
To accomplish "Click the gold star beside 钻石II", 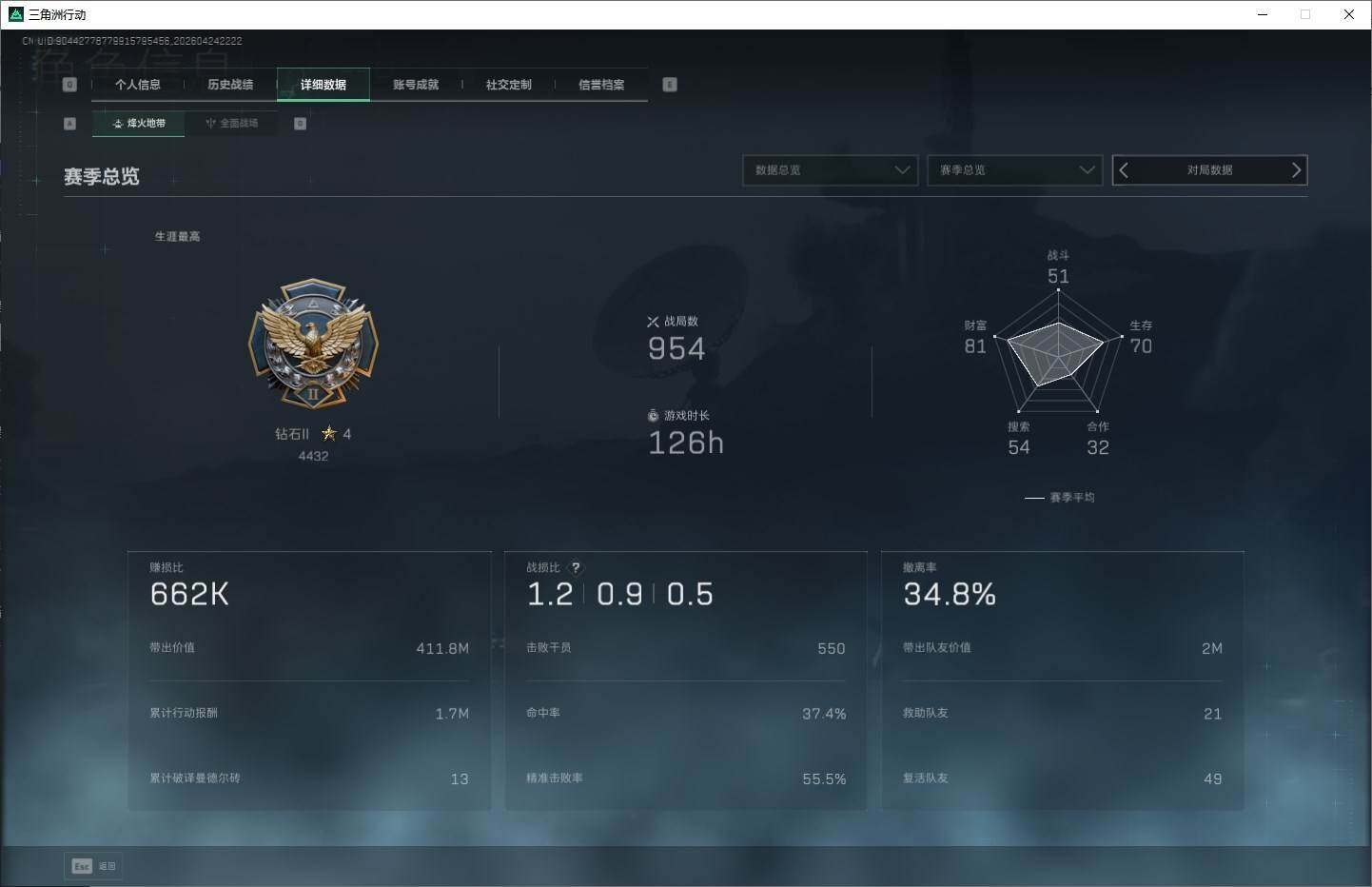I will click(329, 433).
